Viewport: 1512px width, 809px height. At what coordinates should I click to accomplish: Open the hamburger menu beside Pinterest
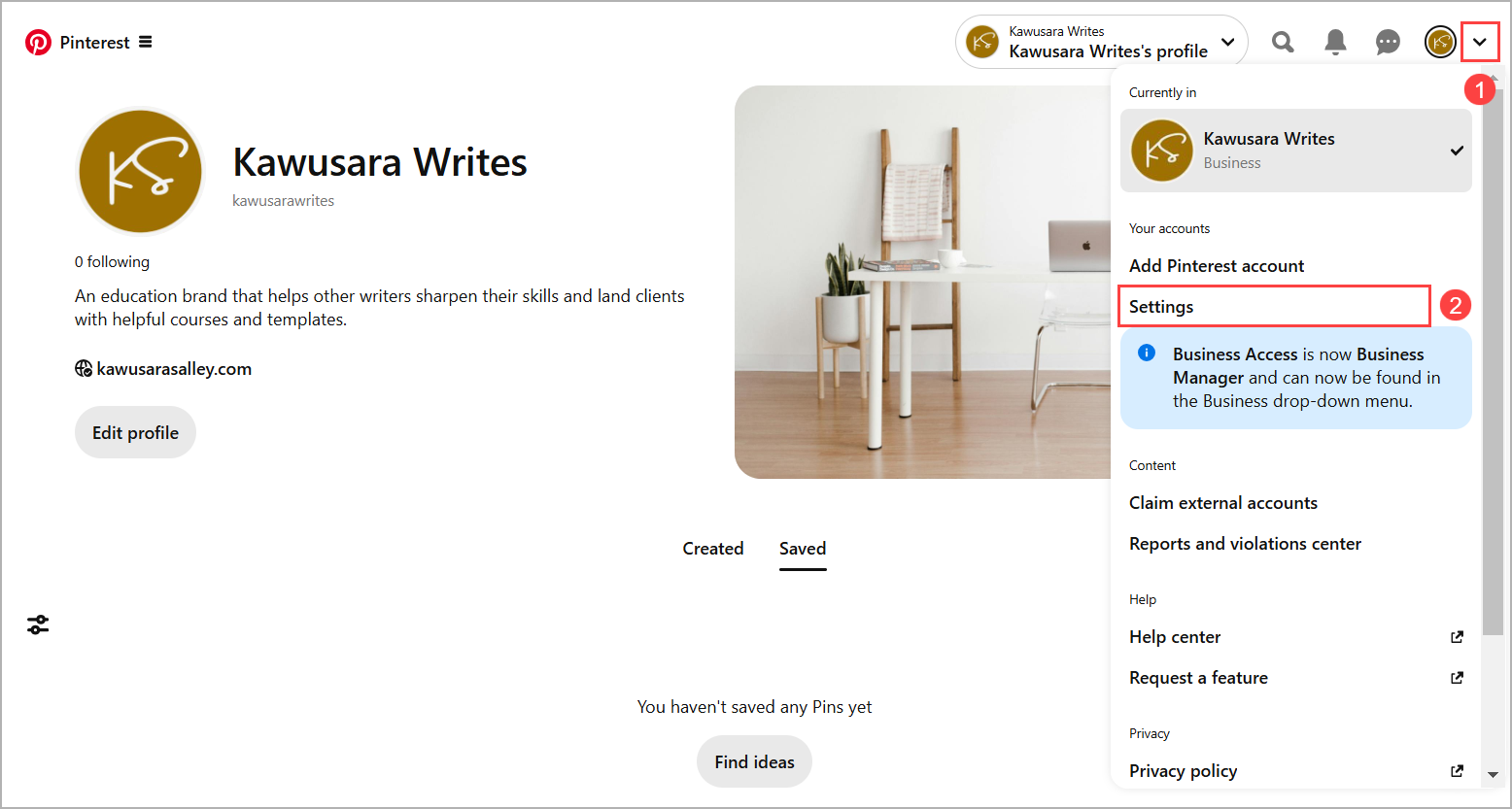pos(146,42)
